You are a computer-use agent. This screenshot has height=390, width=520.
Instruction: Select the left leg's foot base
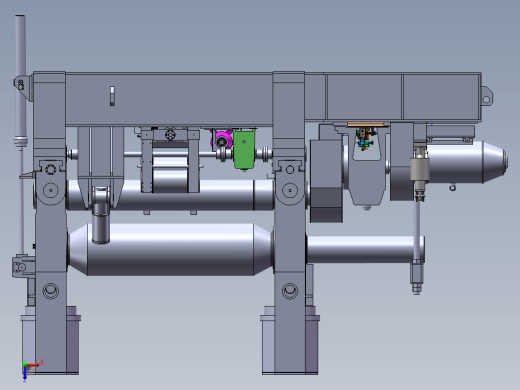pos(50,340)
